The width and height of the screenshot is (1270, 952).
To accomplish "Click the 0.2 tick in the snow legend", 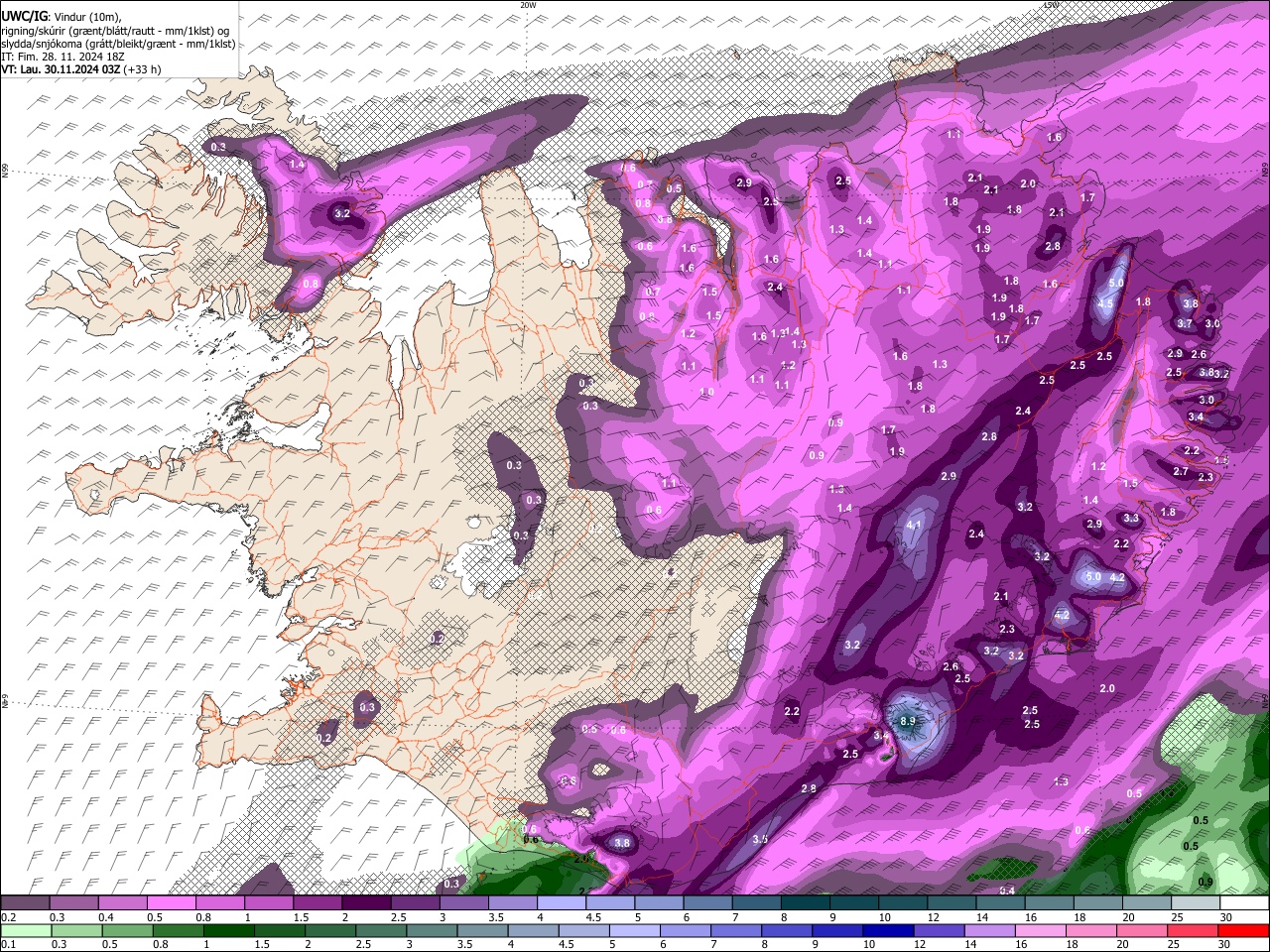I will [8, 917].
